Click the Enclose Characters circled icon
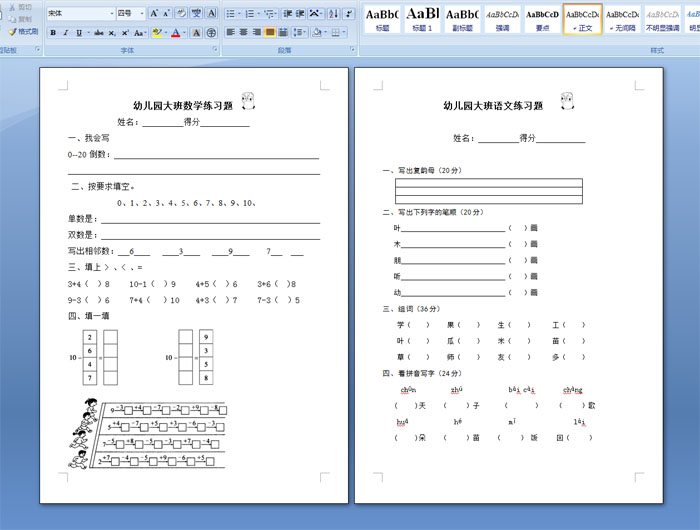The height and width of the screenshot is (530, 700). 212,33
